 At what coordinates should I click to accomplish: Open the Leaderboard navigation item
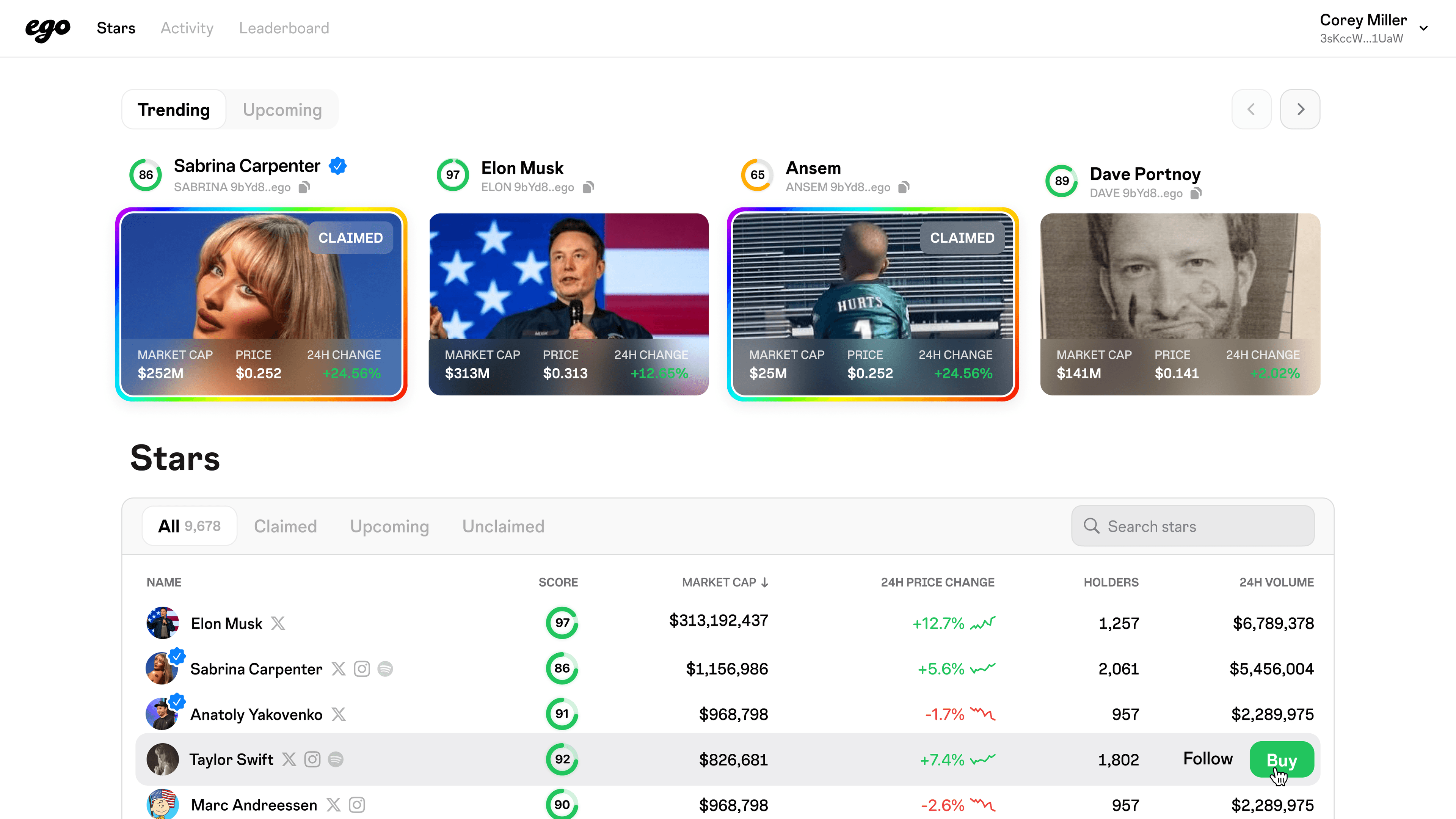click(284, 28)
